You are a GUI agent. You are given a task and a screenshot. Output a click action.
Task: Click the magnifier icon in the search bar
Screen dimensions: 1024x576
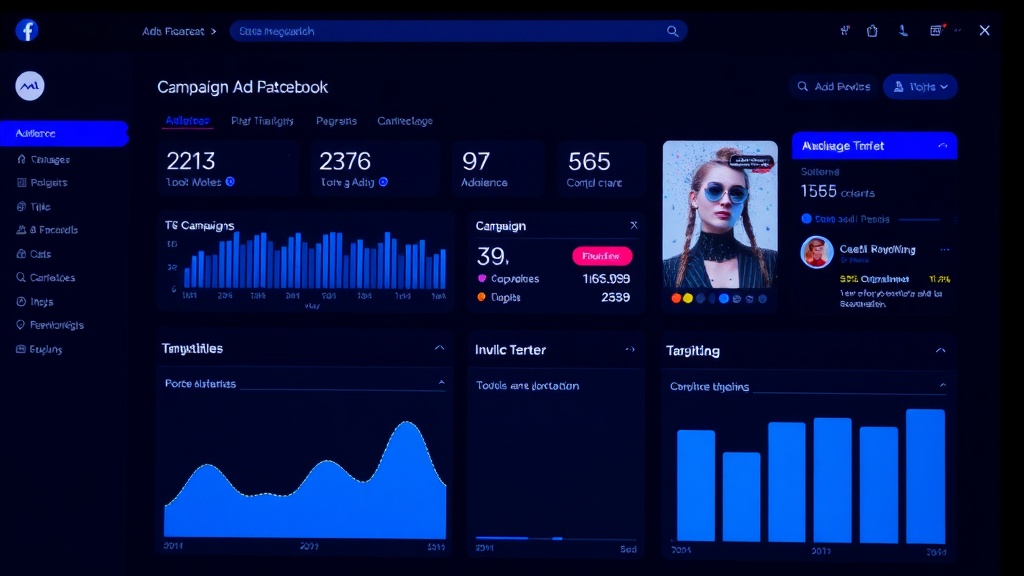tap(672, 31)
